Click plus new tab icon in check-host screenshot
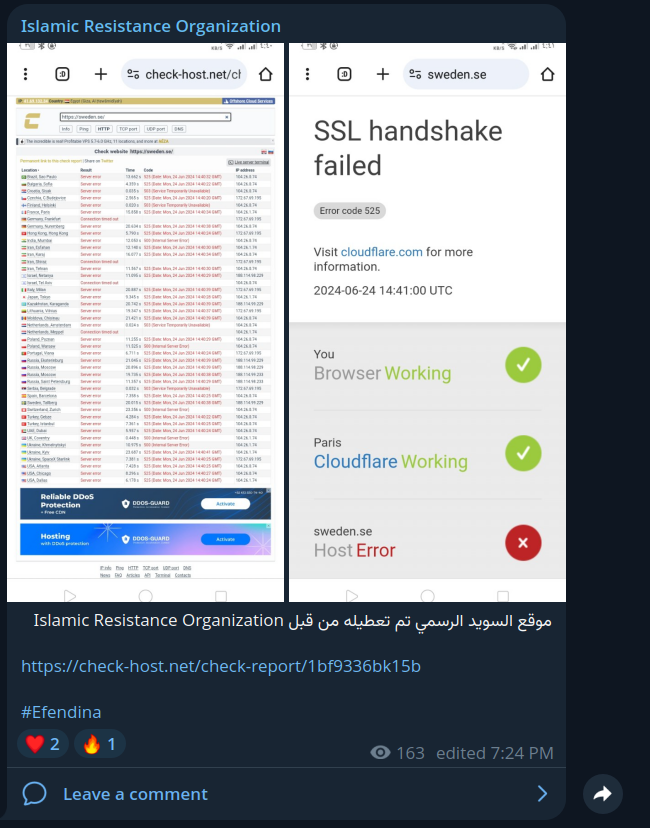 100,74
